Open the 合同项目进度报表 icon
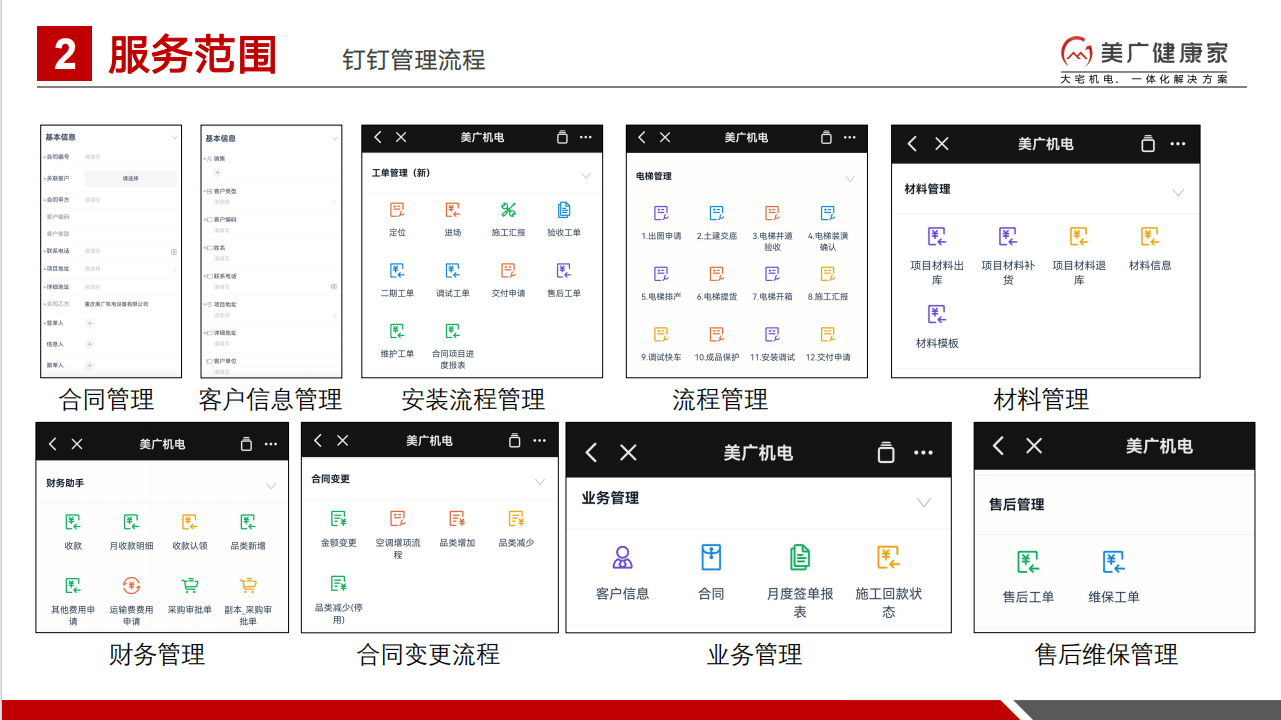 [x=453, y=331]
